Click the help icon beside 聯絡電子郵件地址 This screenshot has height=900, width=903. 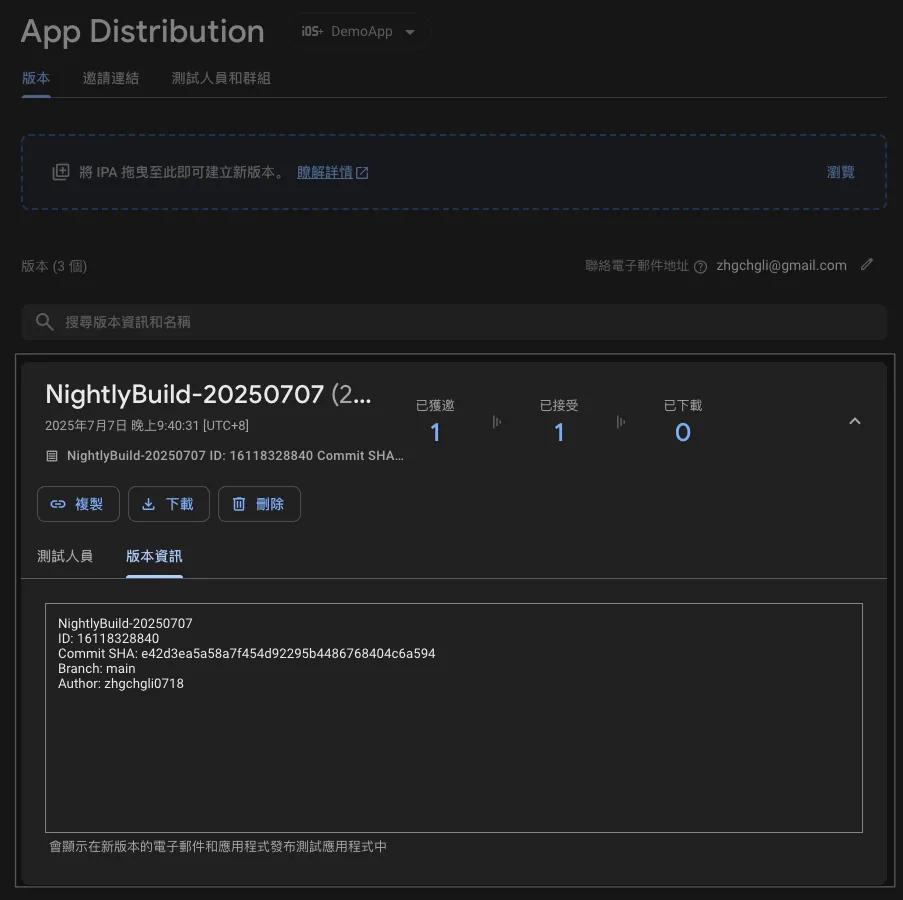pos(700,267)
